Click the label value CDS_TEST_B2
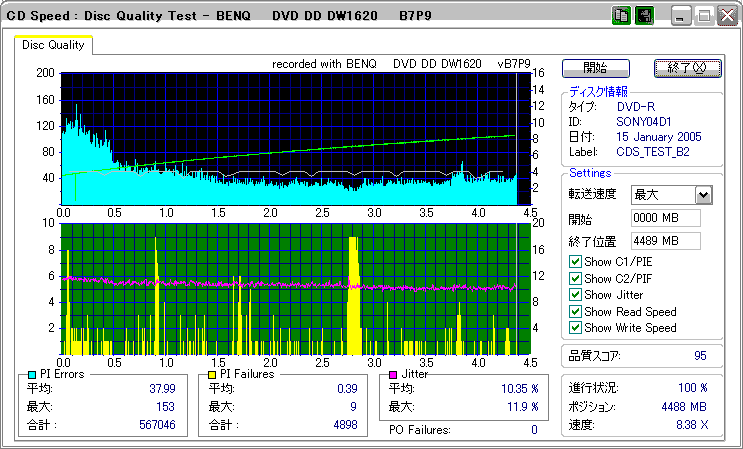Viewport: 743px width, 449px height. 653,152
